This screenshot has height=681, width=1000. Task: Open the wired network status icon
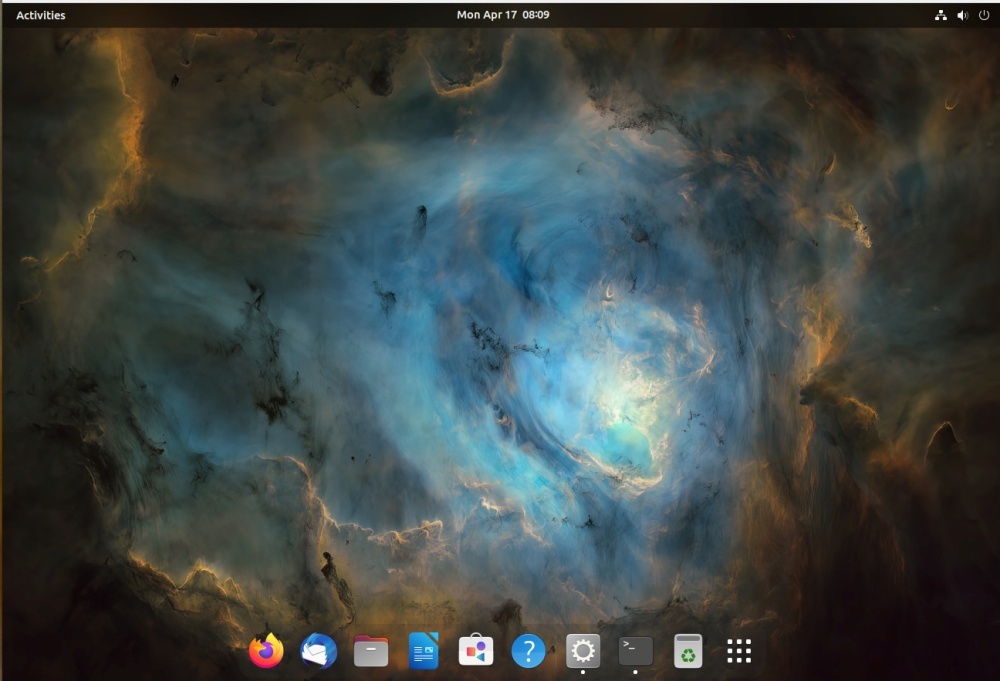click(940, 15)
